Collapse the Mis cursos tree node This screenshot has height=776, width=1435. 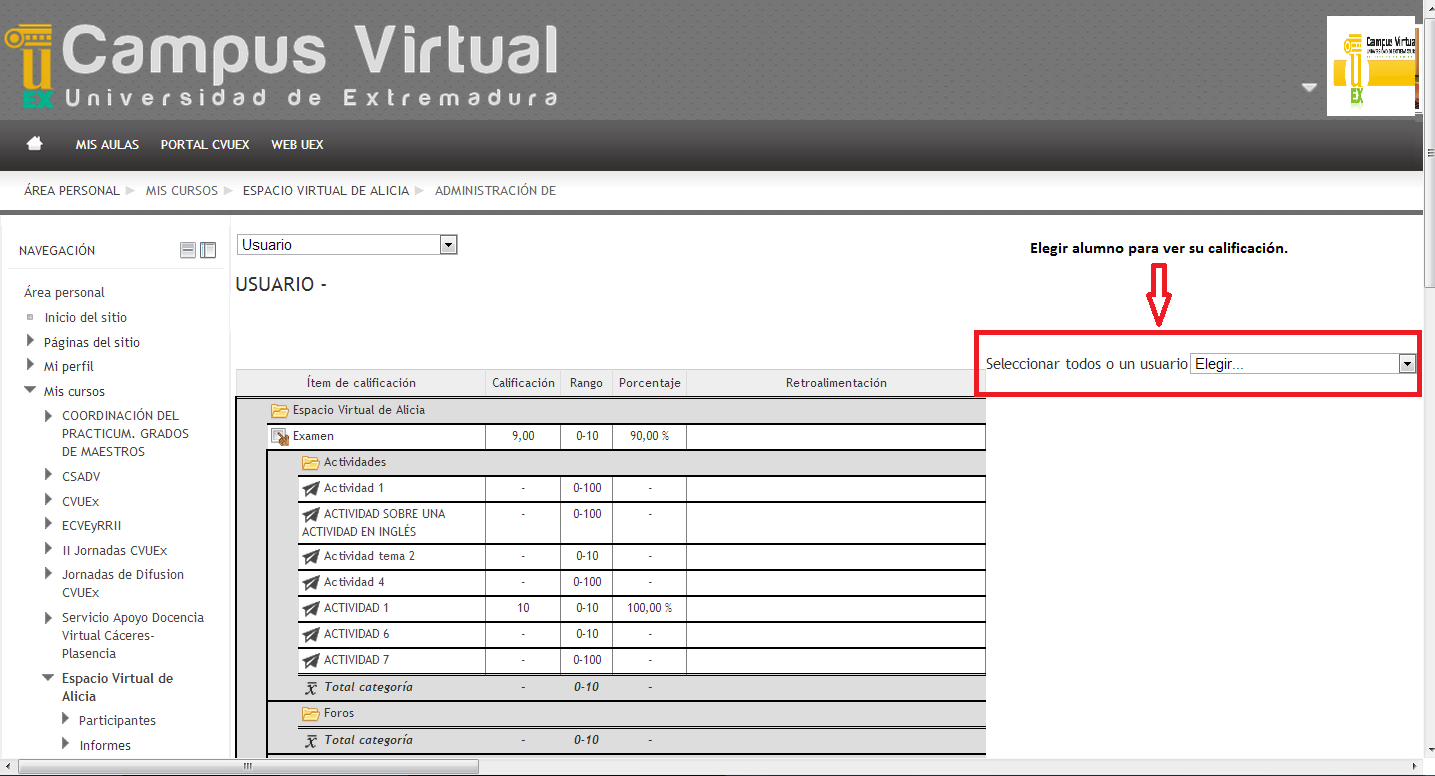[x=31, y=391]
